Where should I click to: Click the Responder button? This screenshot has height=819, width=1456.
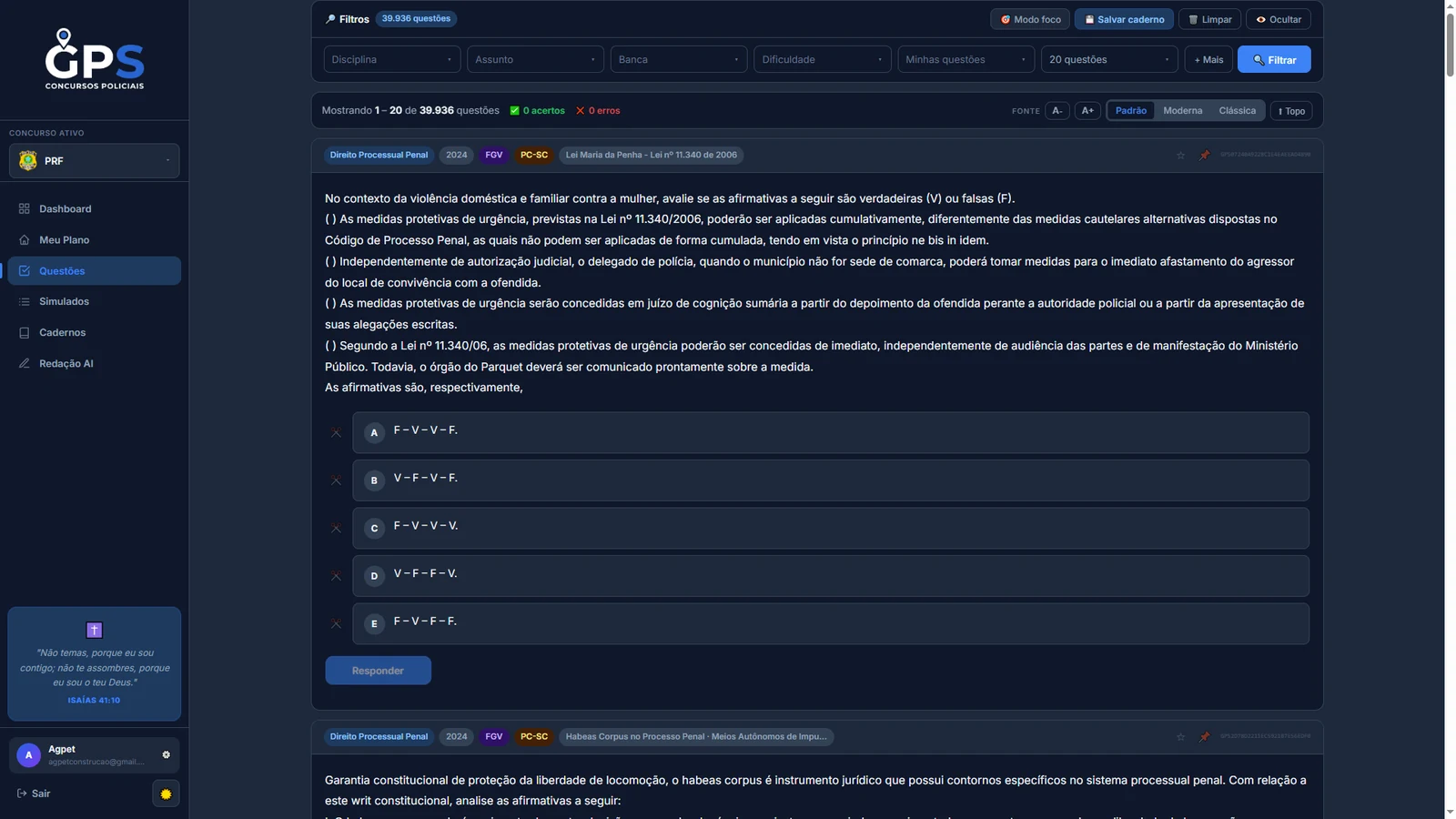[378, 671]
